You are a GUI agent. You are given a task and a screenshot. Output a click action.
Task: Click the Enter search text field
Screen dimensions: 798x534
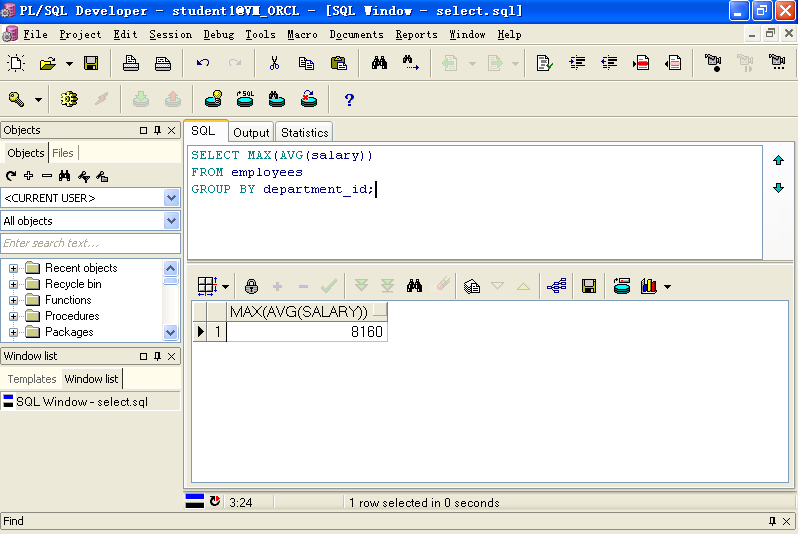click(91, 243)
